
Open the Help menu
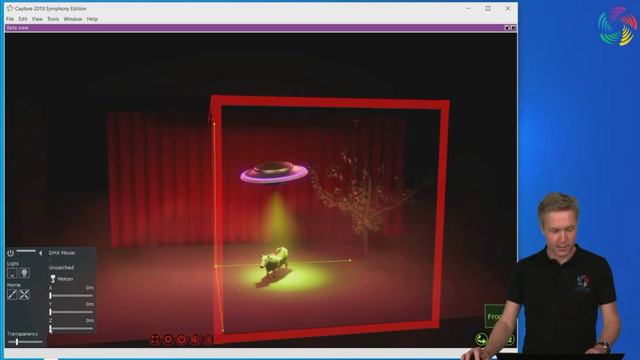[92, 19]
